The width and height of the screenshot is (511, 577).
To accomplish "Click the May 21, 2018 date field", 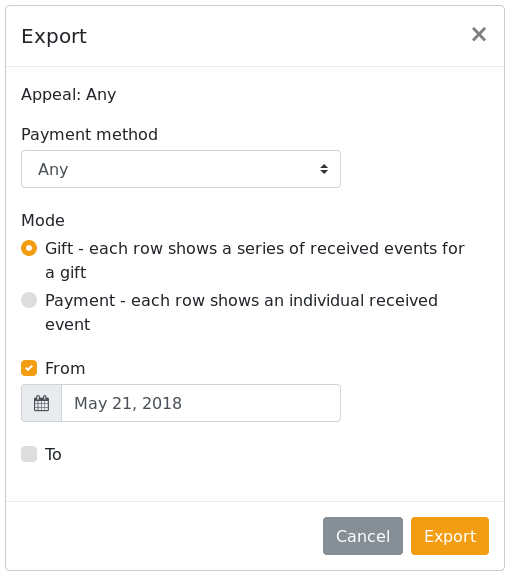I will tap(201, 403).
